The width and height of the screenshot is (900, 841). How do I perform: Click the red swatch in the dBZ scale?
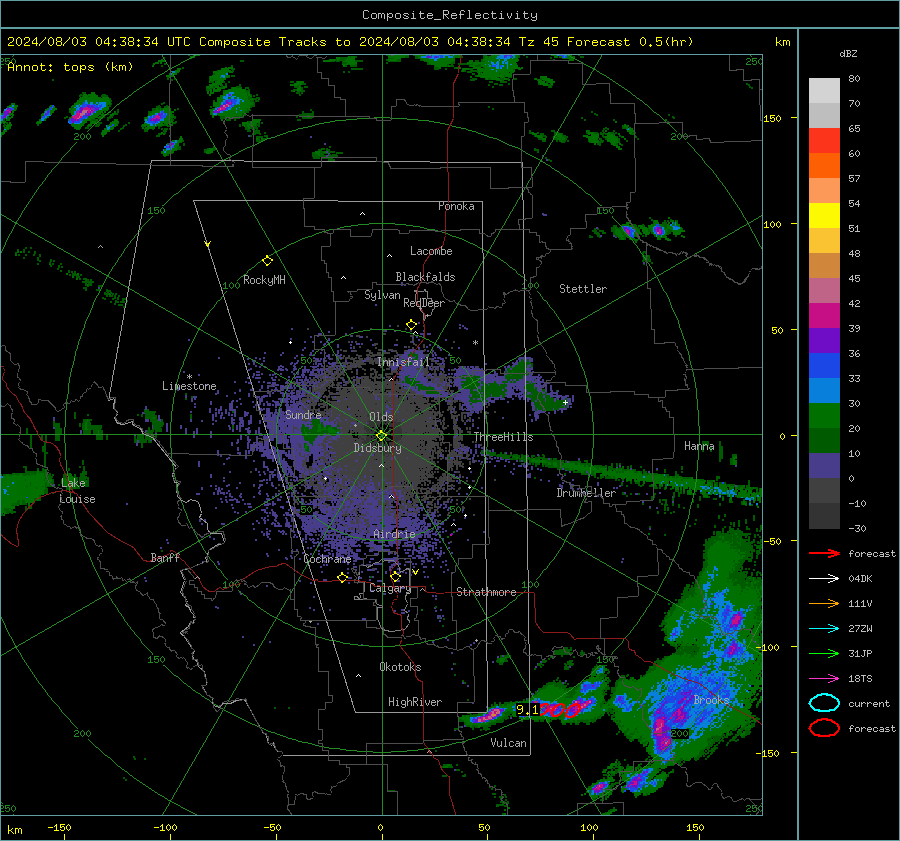(824, 141)
